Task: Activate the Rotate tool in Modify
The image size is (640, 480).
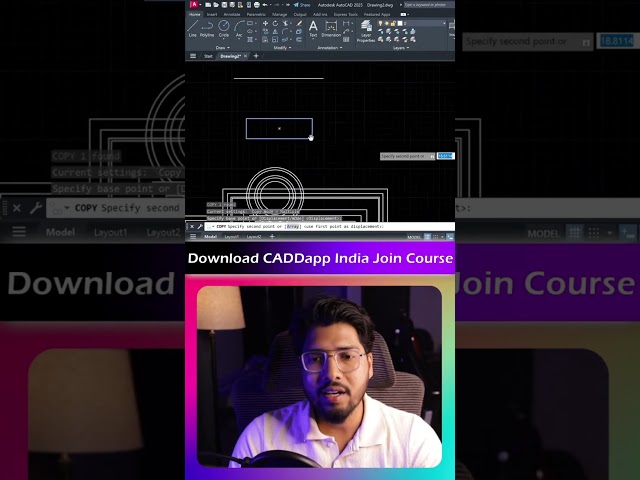Action: (x=275, y=23)
